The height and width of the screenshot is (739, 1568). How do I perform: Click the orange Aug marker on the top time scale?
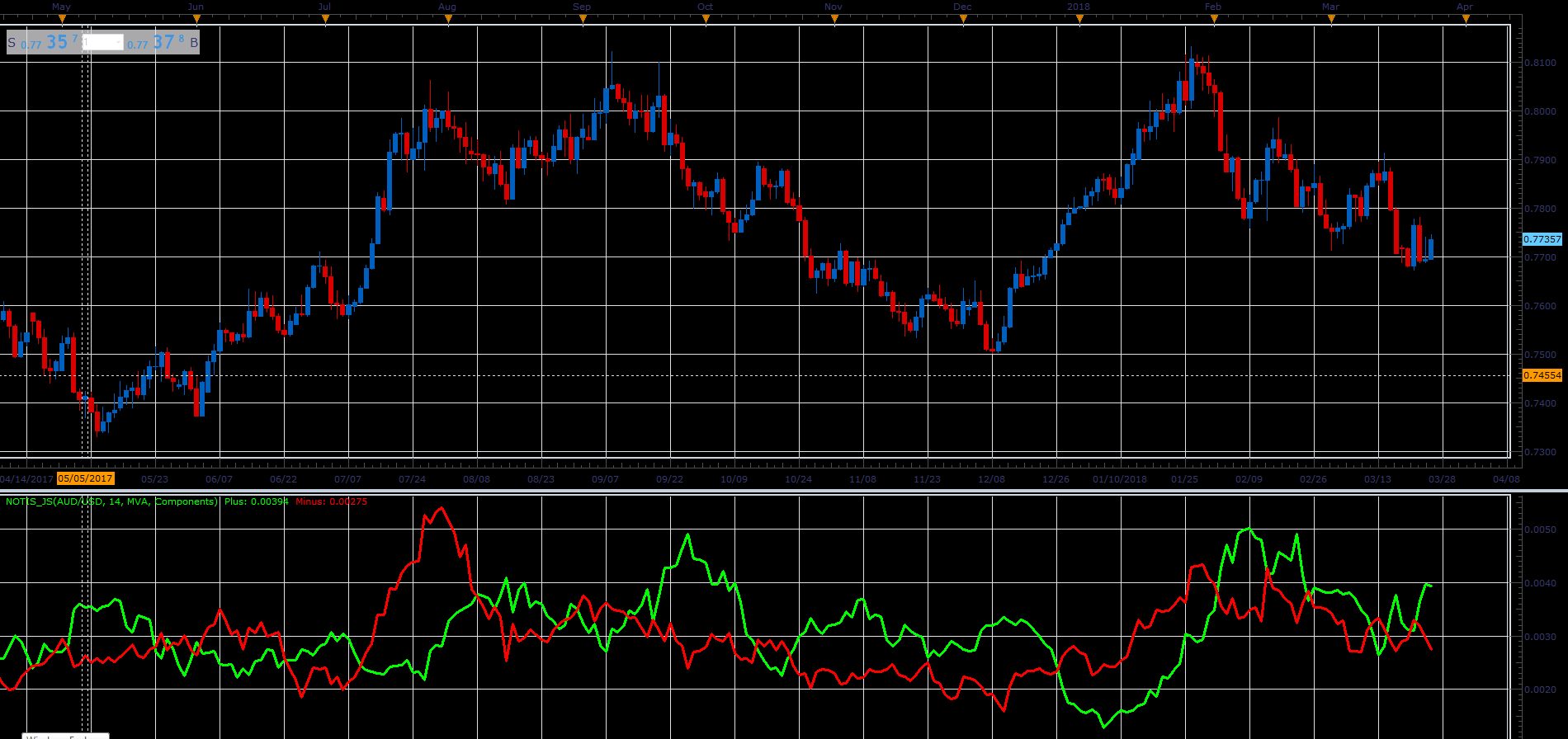[x=448, y=18]
